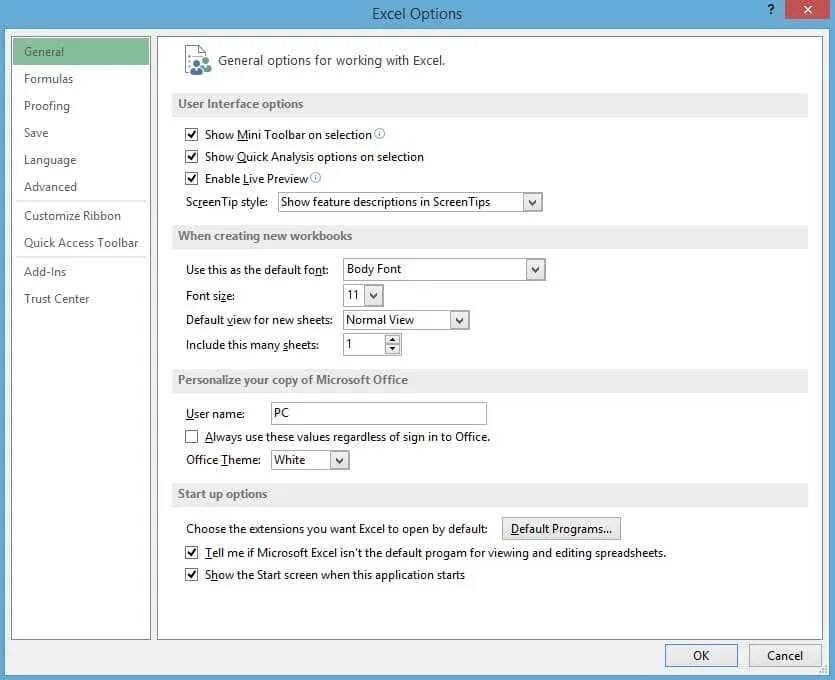Open Default view for new sheets dropdown
Screen dimensions: 835x680
pos(459,320)
